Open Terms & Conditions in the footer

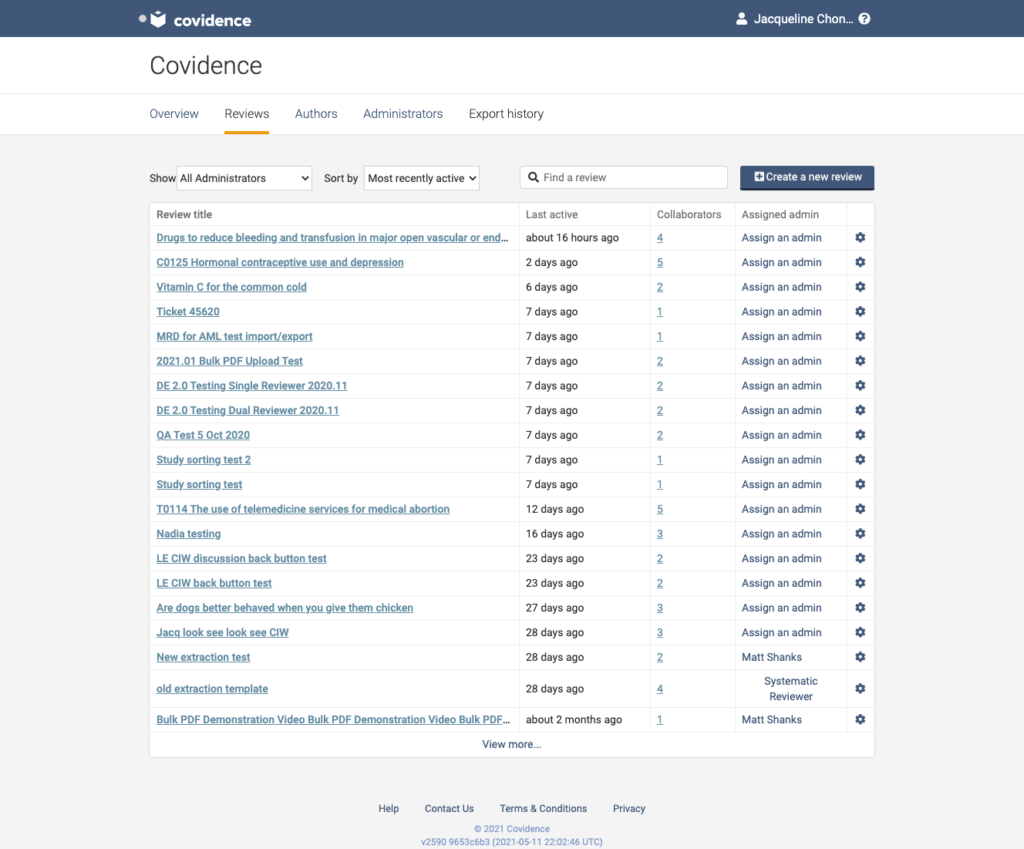[x=543, y=809]
